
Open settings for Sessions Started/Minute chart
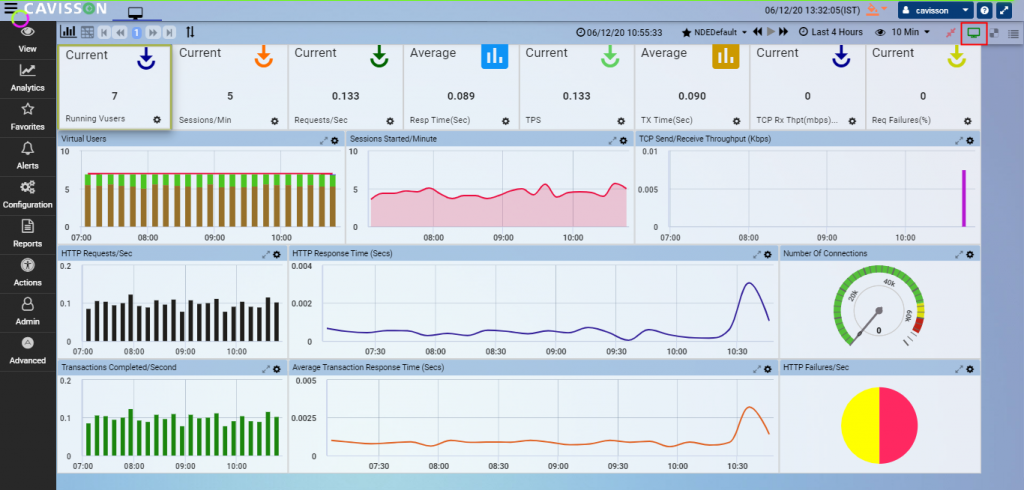623,140
